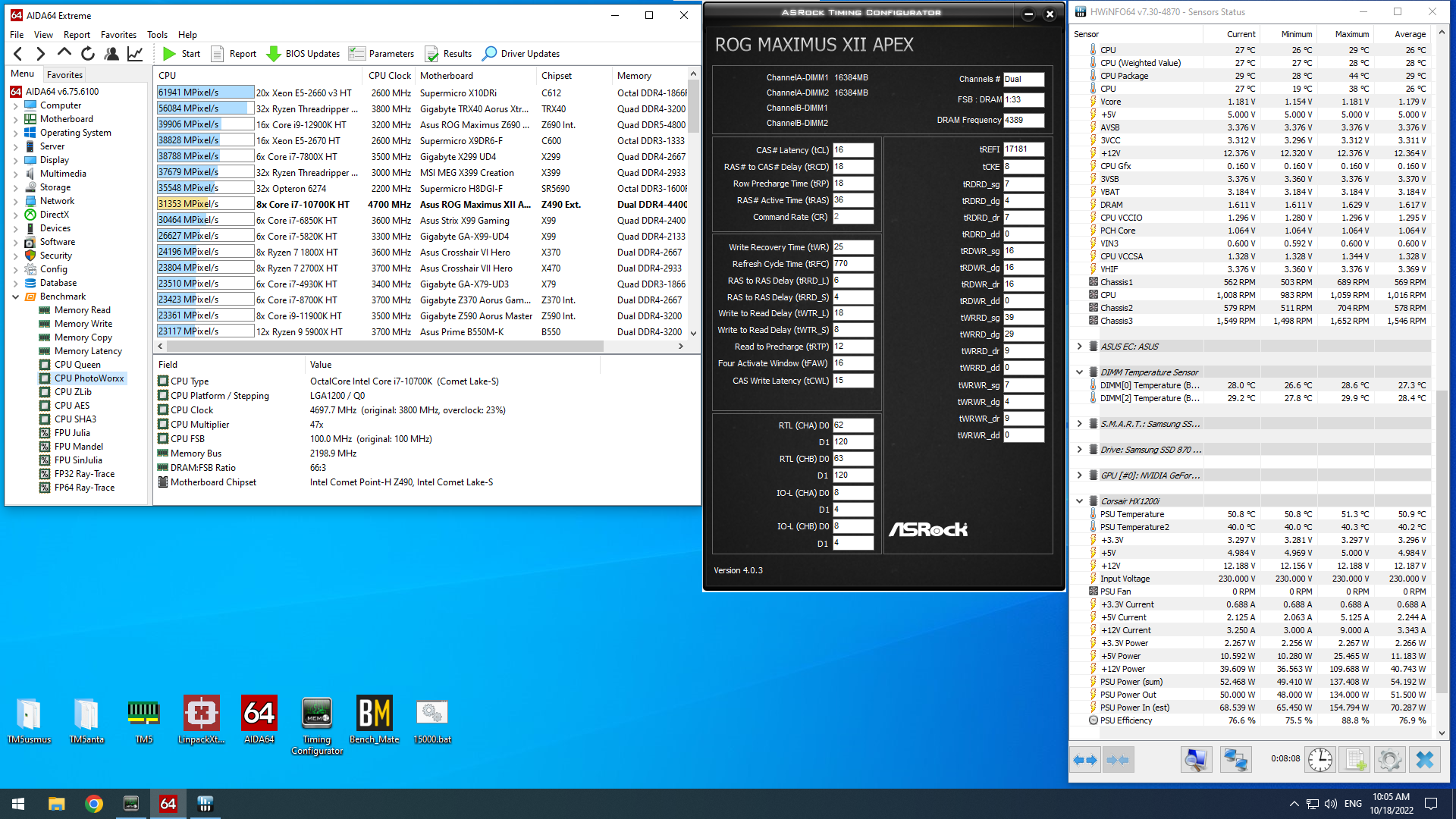Click Driver Updates toolbar button
Image resolution: width=1456 pixels, height=819 pixels.
[x=521, y=54]
